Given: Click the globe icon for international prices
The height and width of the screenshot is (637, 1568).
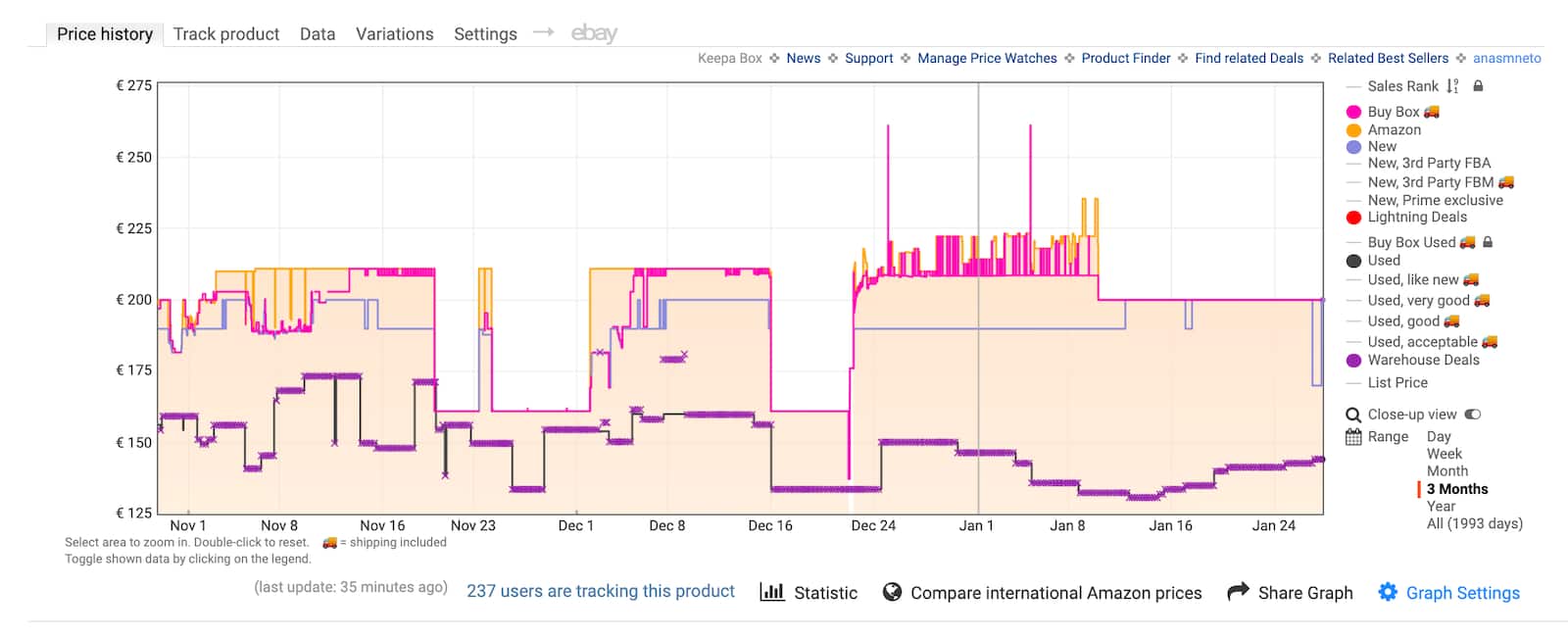Looking at the screenshot, I should coord(892,592).
